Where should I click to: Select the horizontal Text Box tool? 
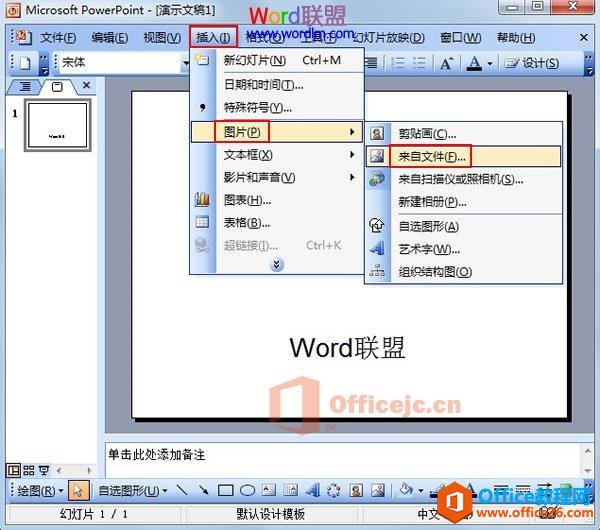click(269, 490)
